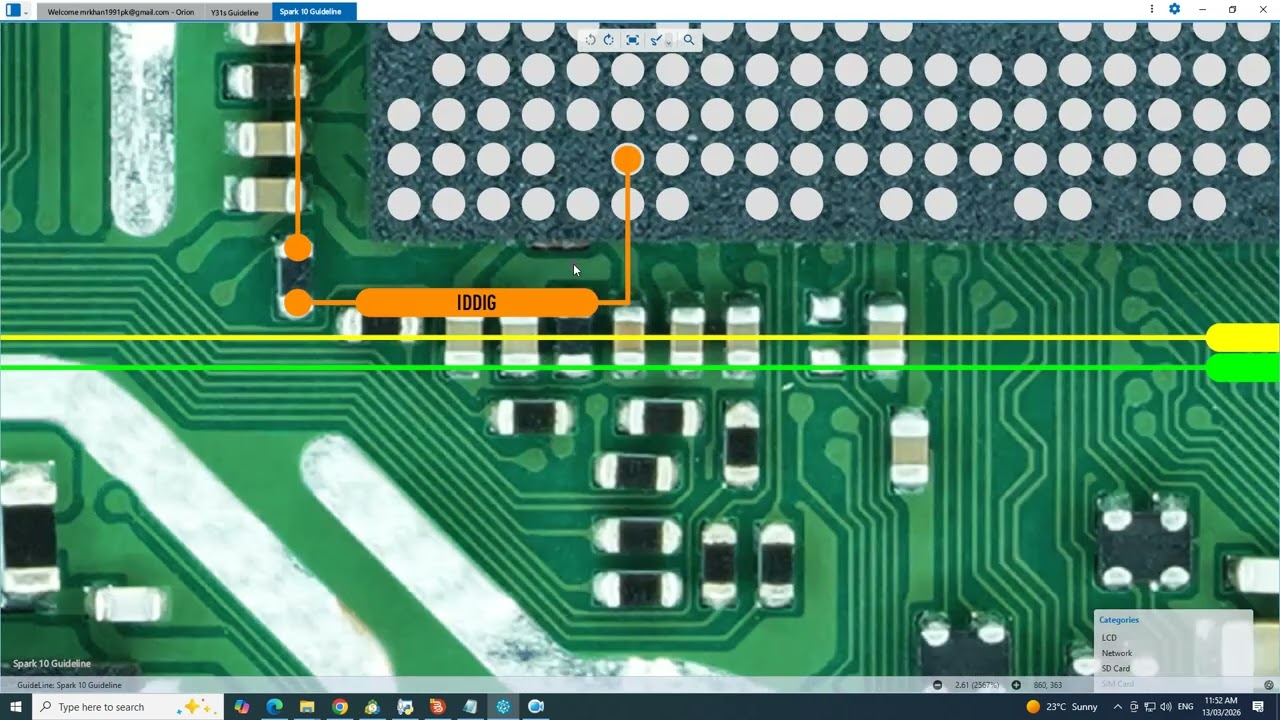Select the Network category
Image resolution: width=1280 pixels, height=720 pixels.
coord(1116,653)
